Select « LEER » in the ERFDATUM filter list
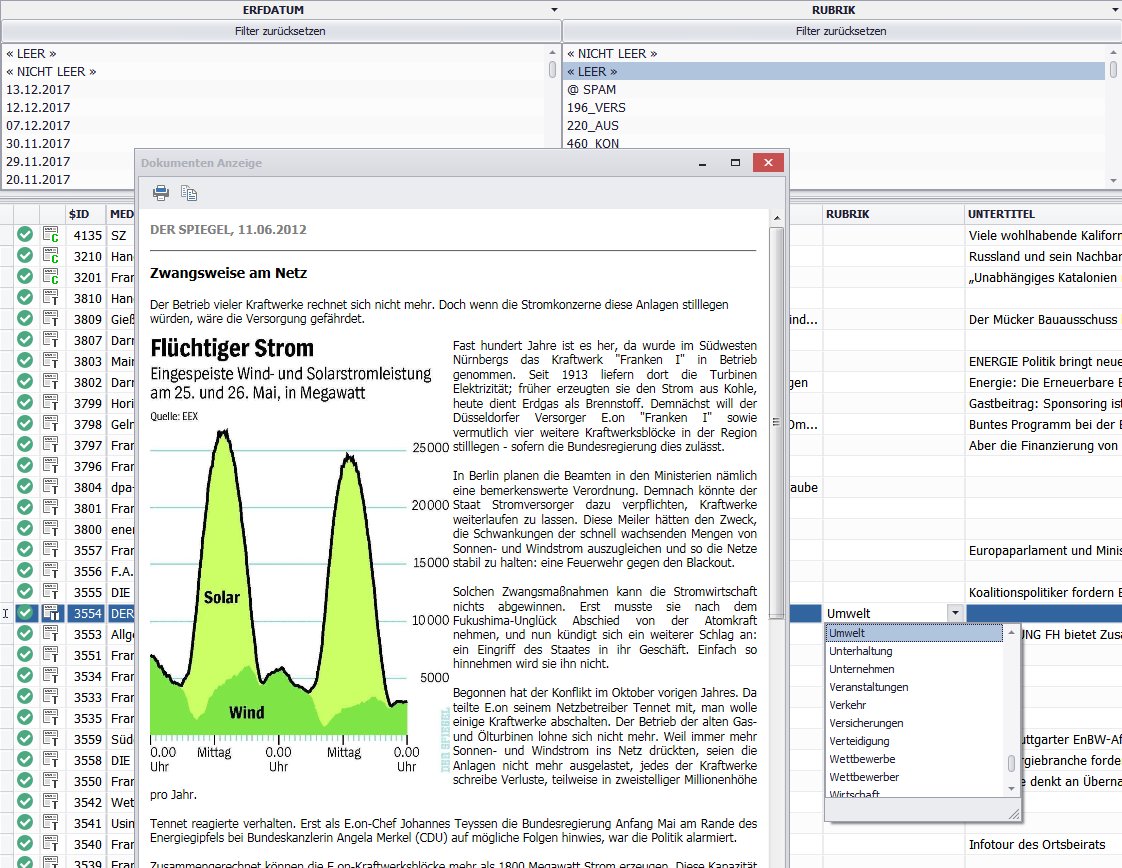This screenshot has height=868, width=1122. [274, 54]
